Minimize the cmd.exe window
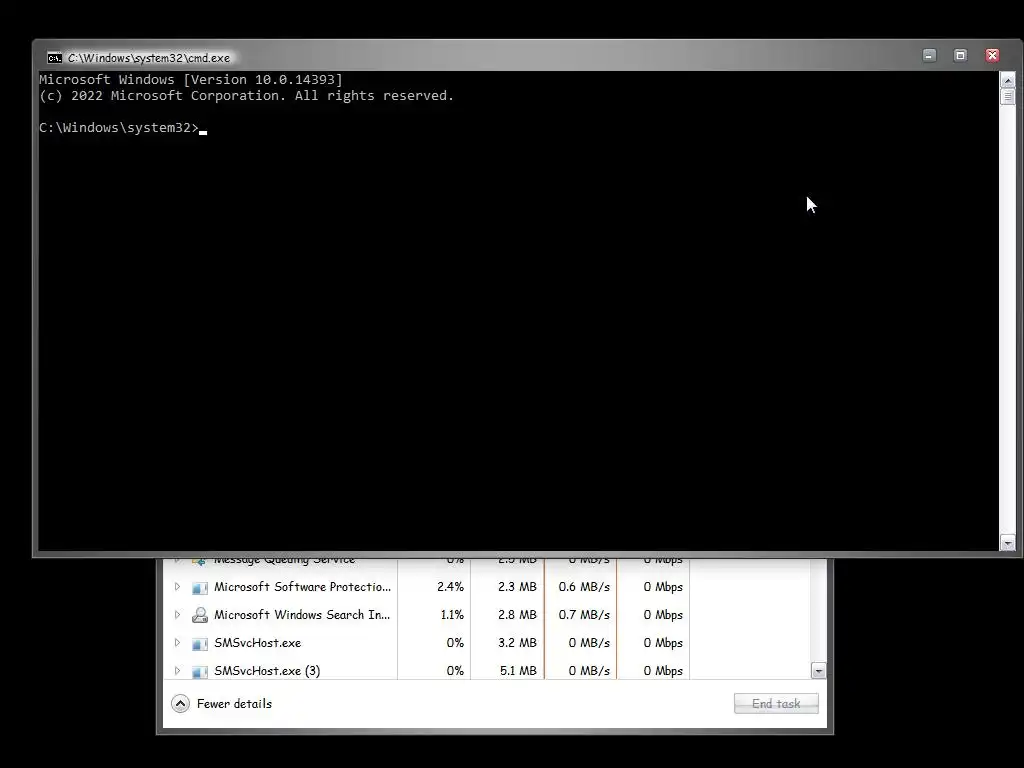 coord(929,56)
